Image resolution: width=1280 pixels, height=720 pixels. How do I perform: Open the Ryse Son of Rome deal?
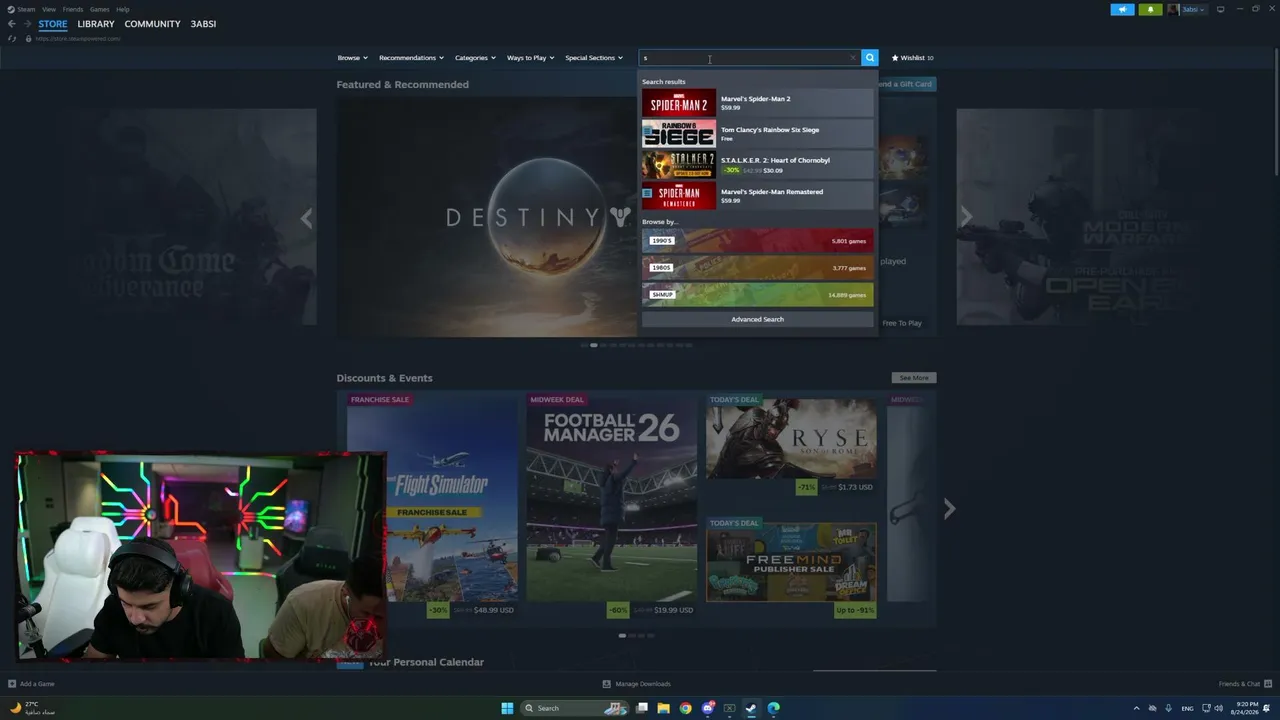tap(791, 444)
